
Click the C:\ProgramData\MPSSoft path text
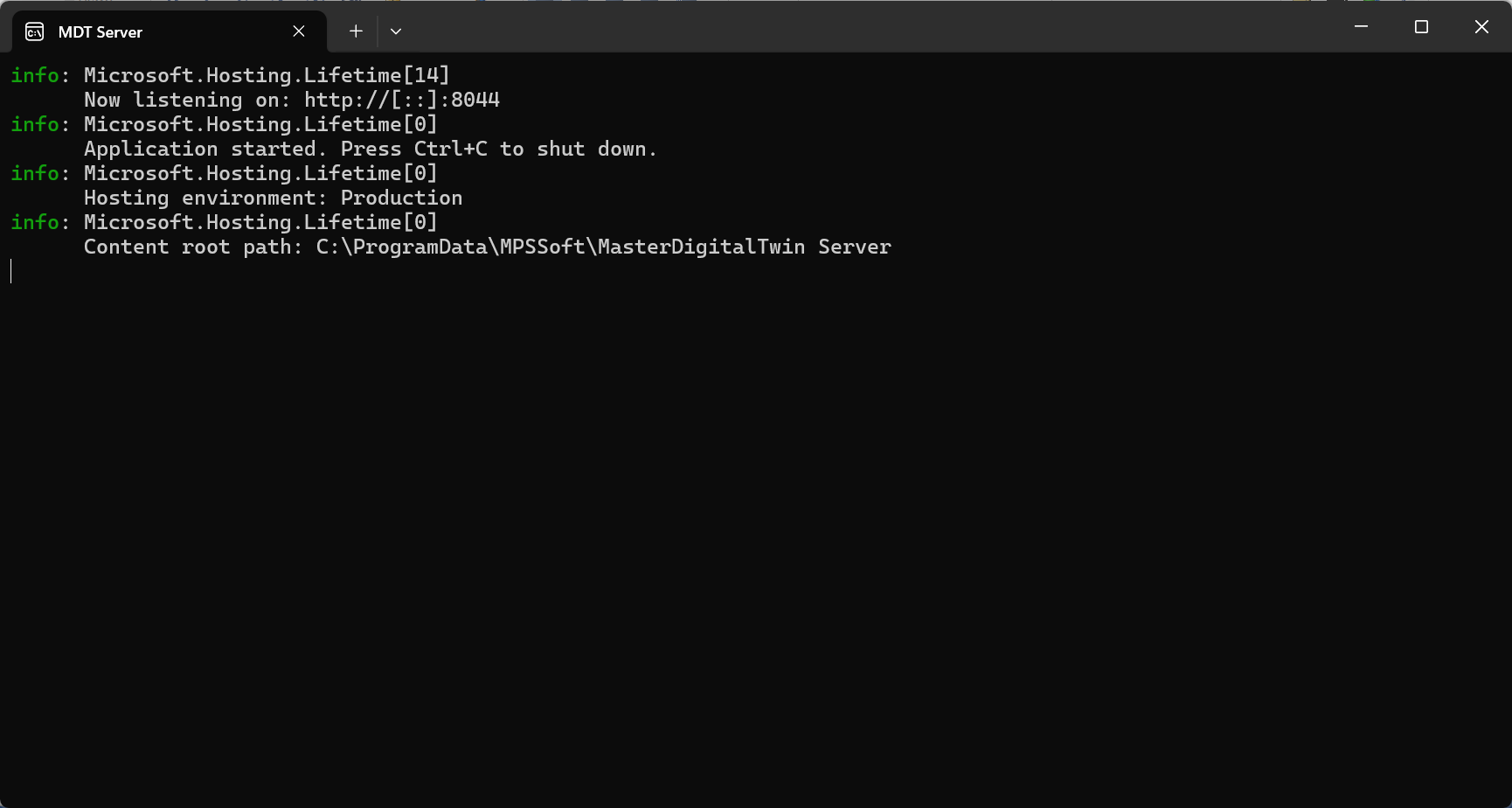tap(603, 247)
